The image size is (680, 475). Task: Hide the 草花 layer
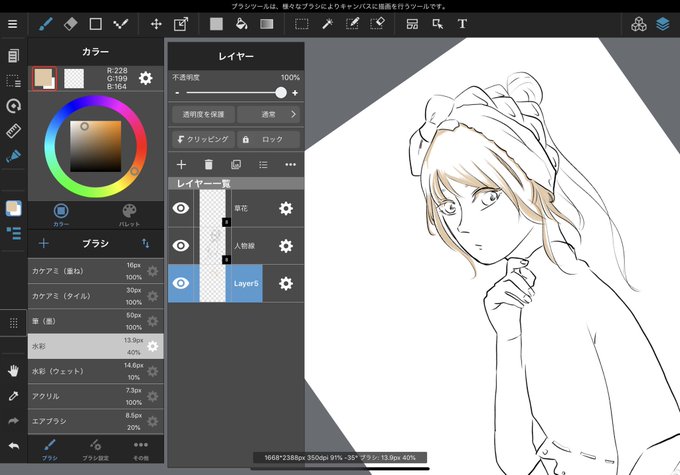tap(181, 208)
